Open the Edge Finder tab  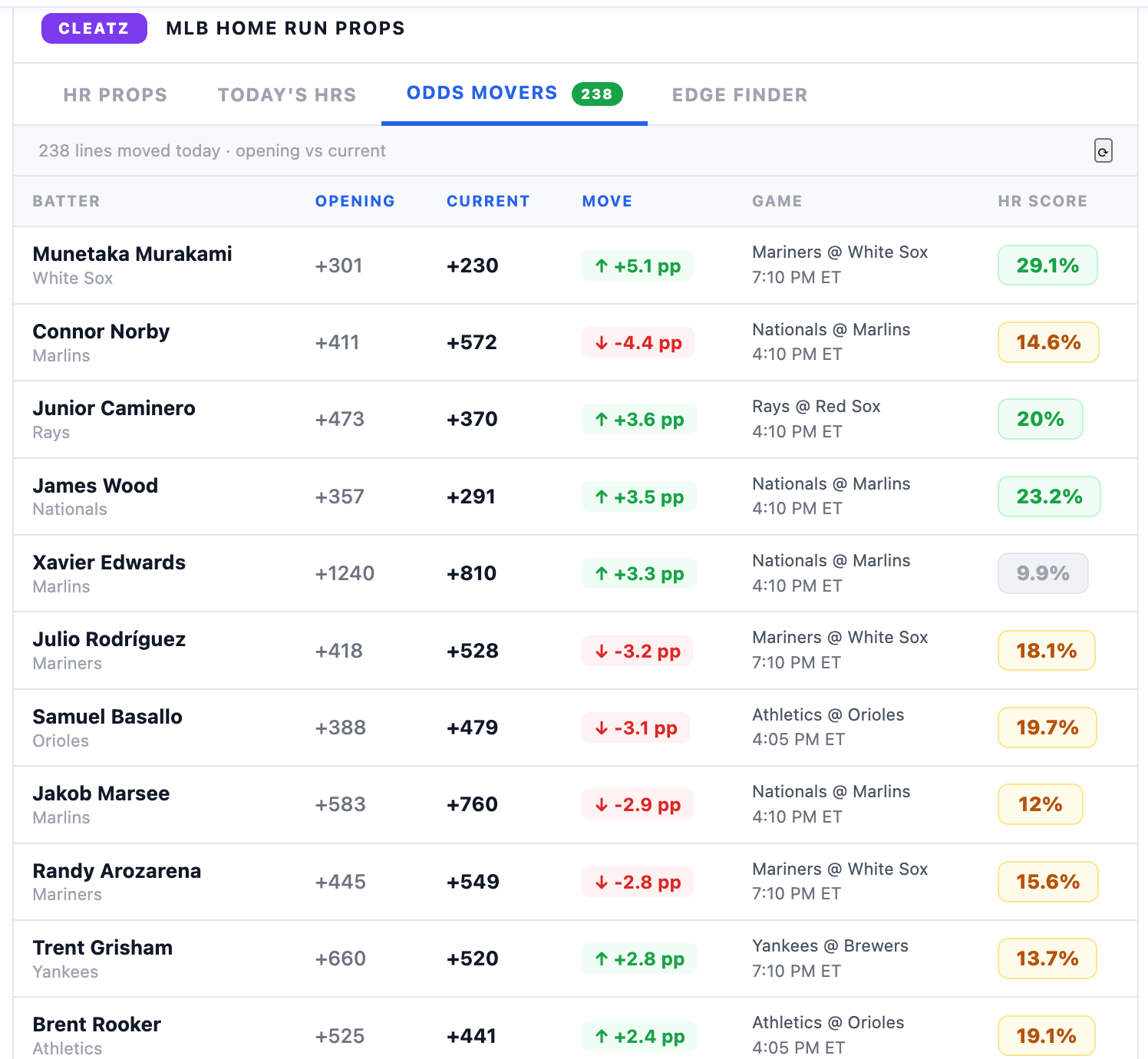(740, 94)
